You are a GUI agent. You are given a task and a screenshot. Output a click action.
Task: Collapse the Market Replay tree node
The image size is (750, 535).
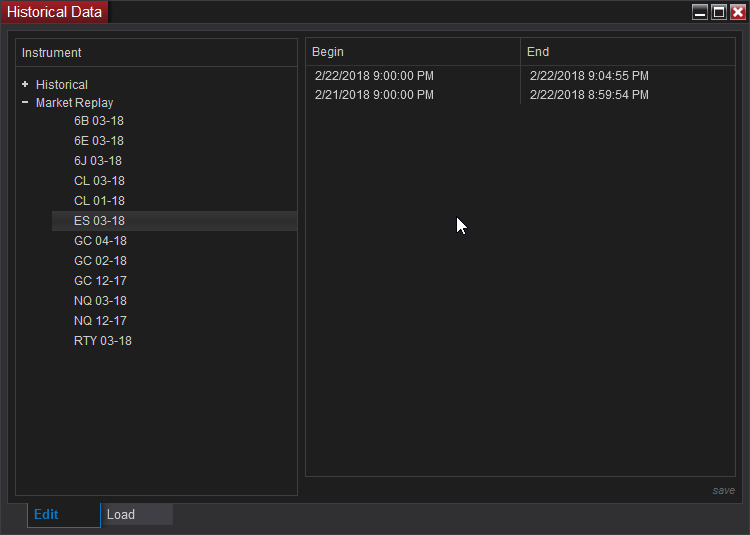(25, 102)
